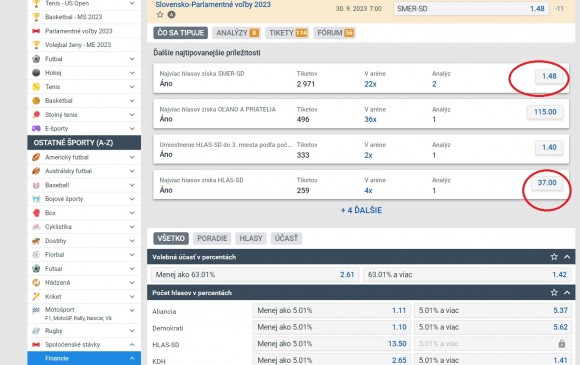Viewport: 580px width, 365px height.
Task: Click the Futsal ball icon
Action: pos(36,268)
